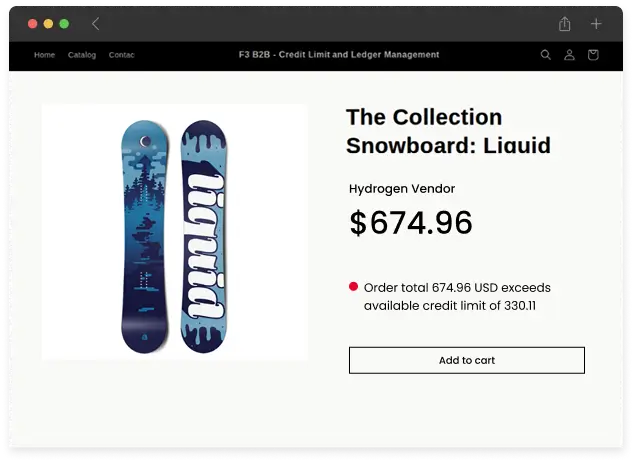Viewport: 634px width, 462px height.
Task: Open the store search icon
Action: (x=546, y=55)
